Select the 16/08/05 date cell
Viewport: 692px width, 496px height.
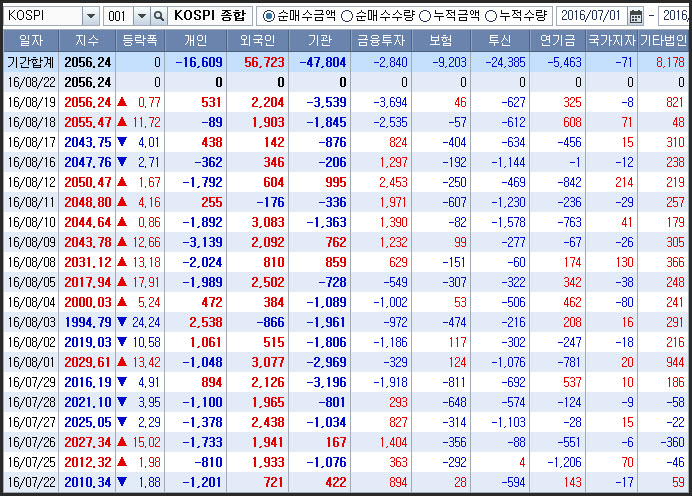[x=31, y=282]
